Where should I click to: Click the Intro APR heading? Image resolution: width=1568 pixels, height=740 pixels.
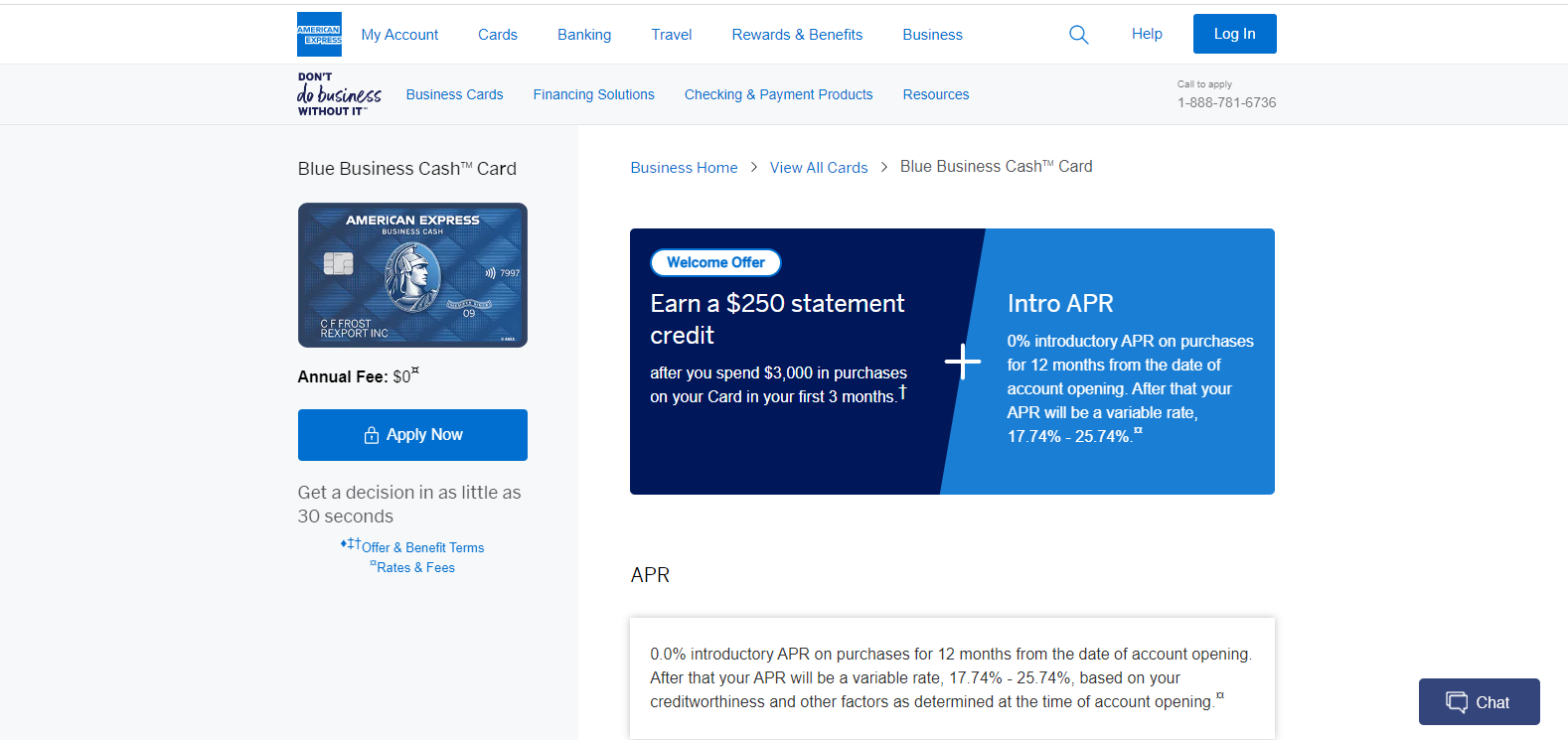(x=1060, y=303)
